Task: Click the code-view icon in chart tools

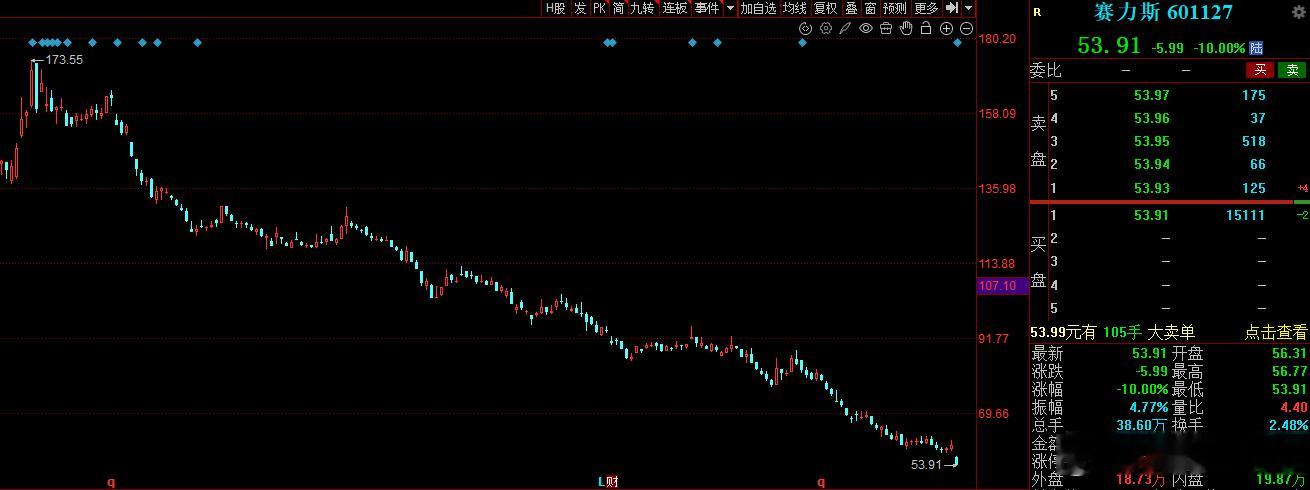Action: 806,28
